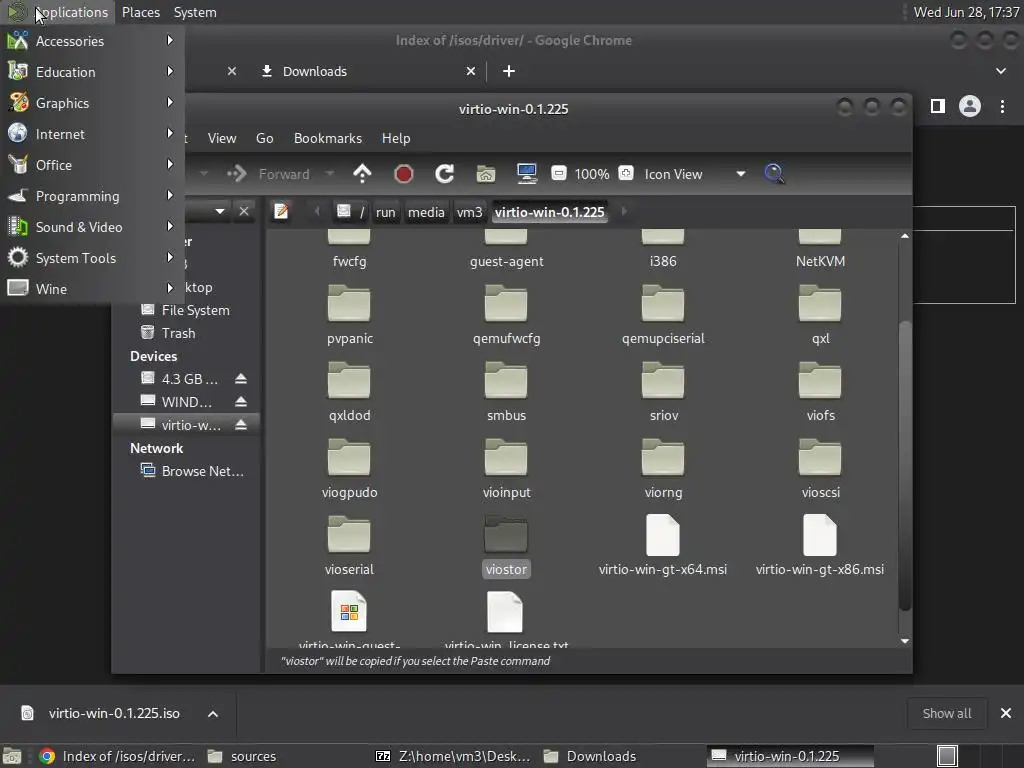Open the side pane type dropdown

[x=220, y=211]
